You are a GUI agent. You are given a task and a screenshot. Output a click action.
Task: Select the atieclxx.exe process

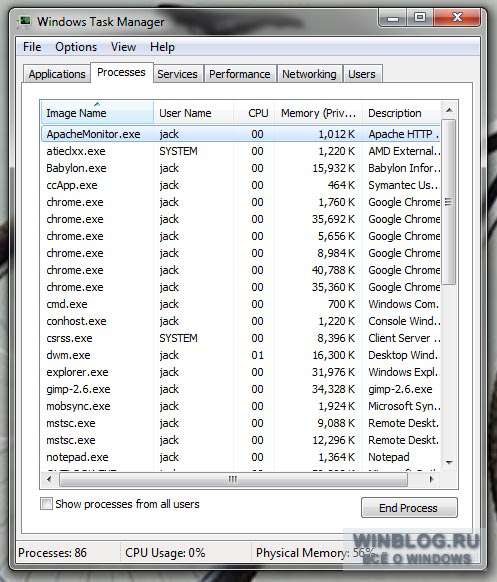241,151
